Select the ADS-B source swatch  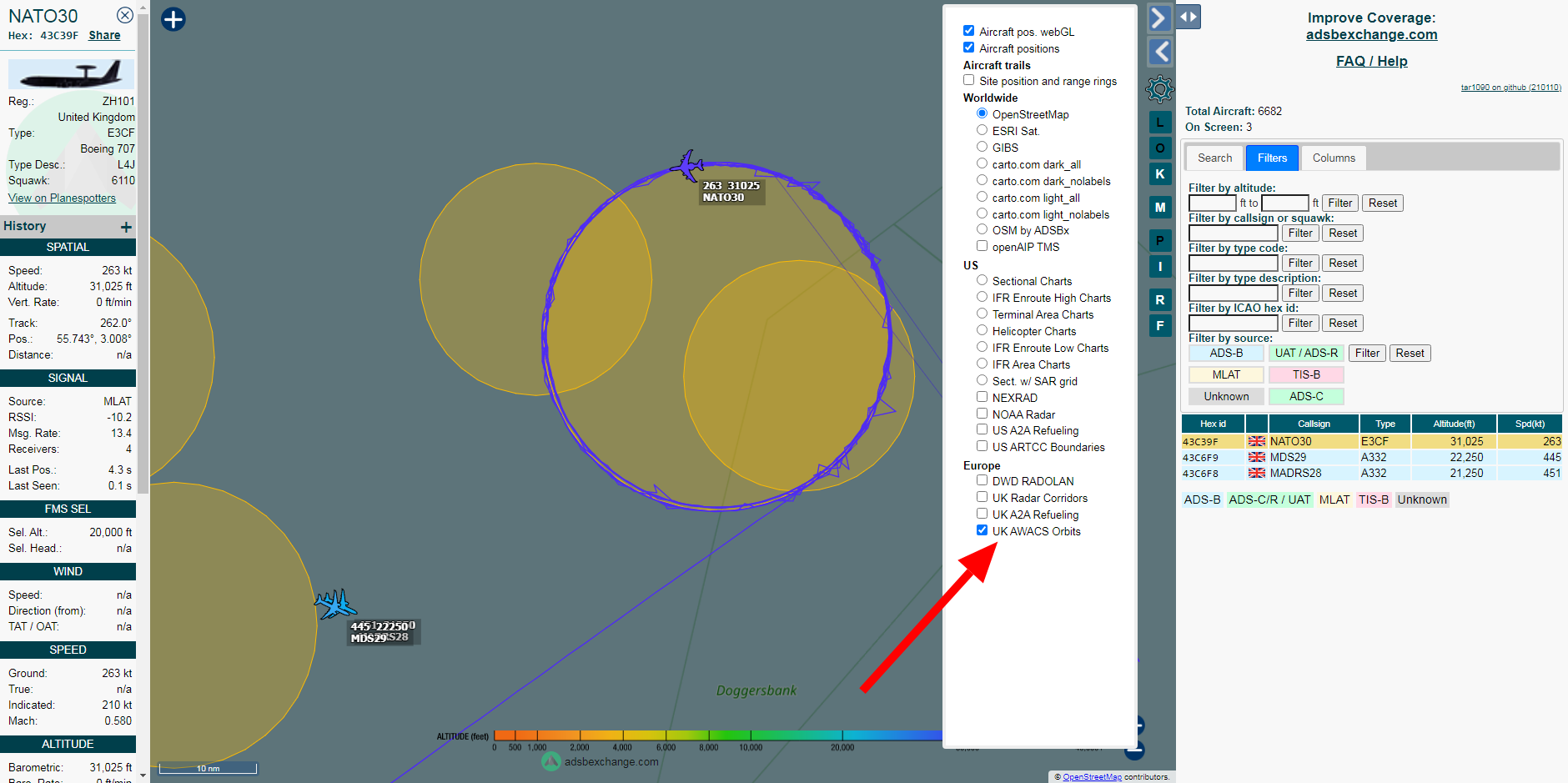pos(1226,353)
